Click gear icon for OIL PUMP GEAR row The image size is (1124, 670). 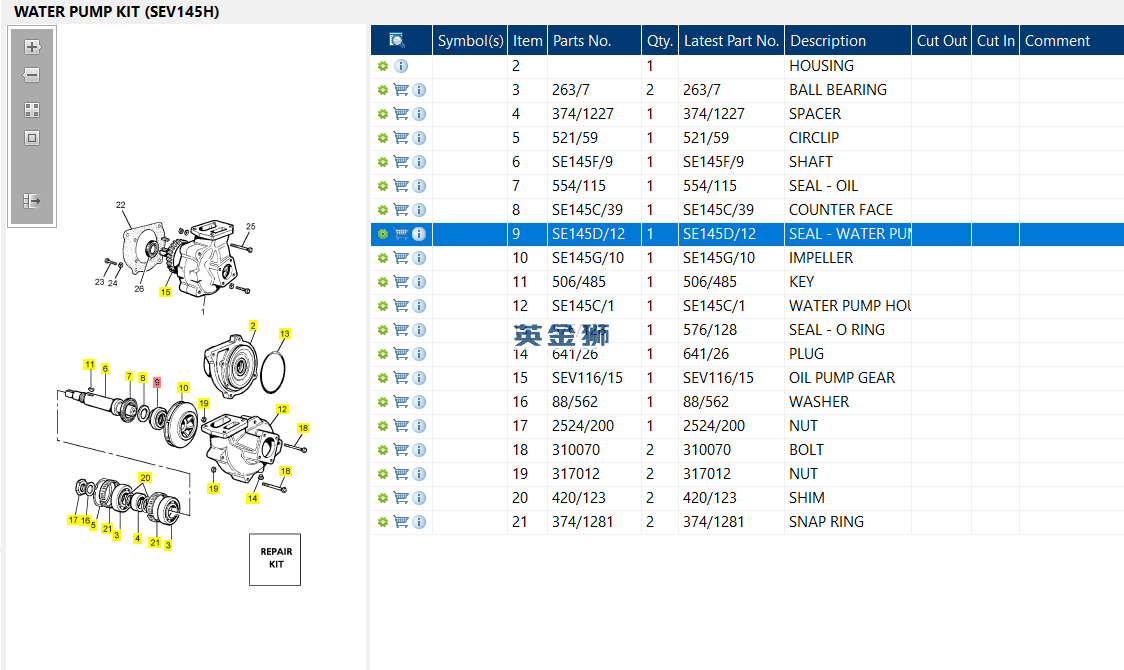[x=383, y=378]
